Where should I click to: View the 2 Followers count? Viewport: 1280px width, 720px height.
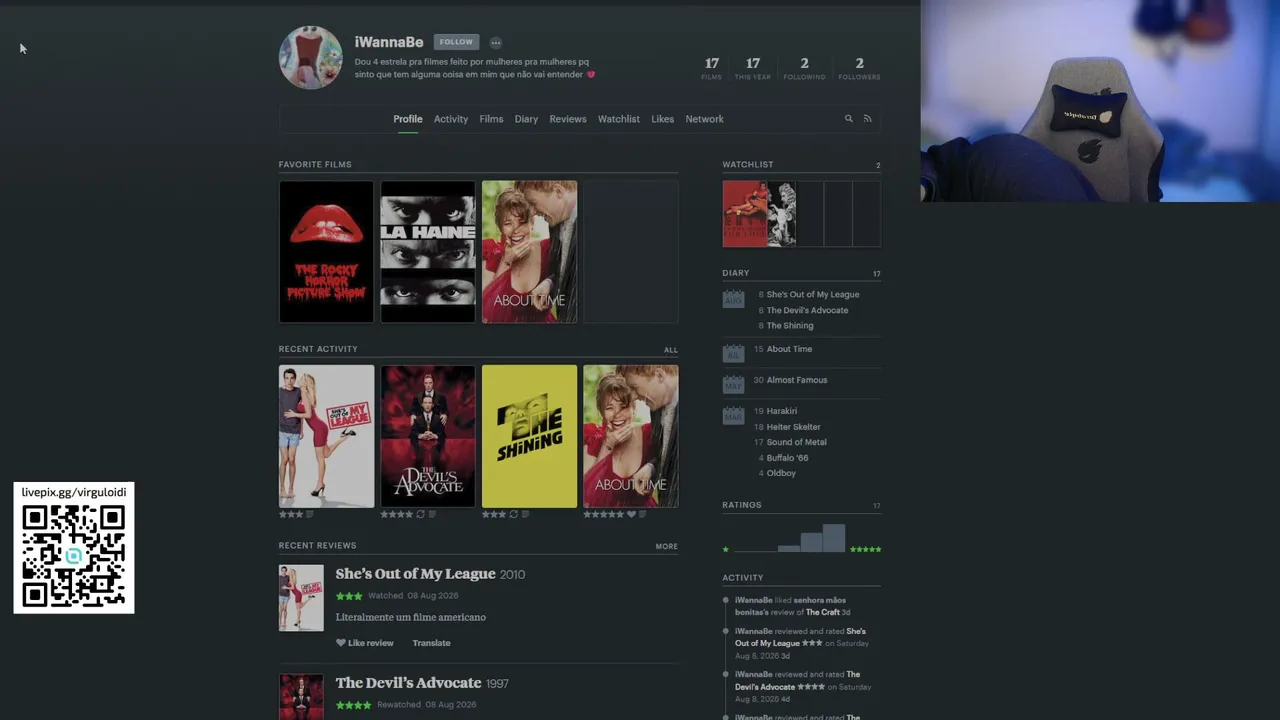pos(859,68)
